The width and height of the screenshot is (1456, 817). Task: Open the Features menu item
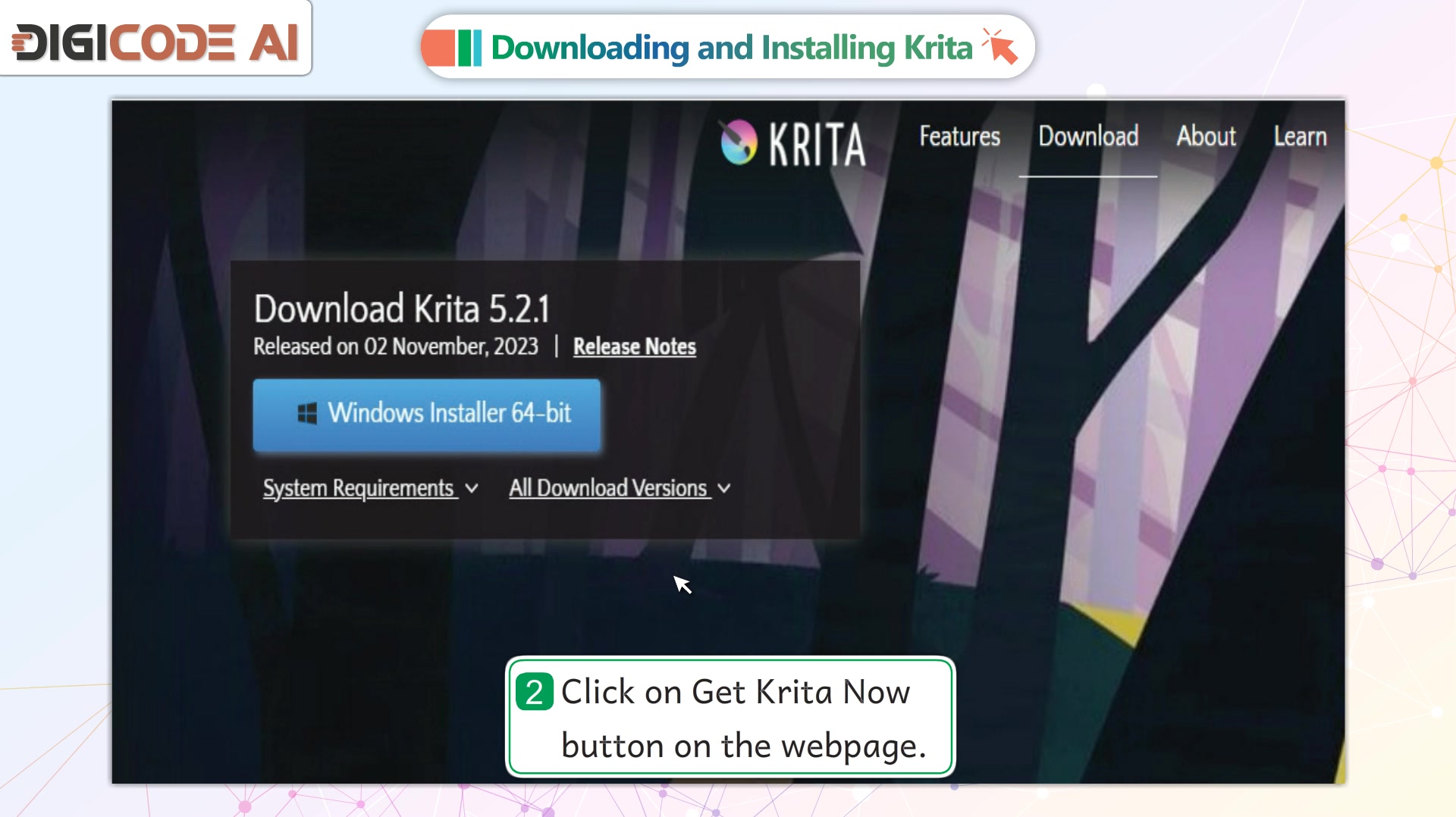click(x=959, y=136)
